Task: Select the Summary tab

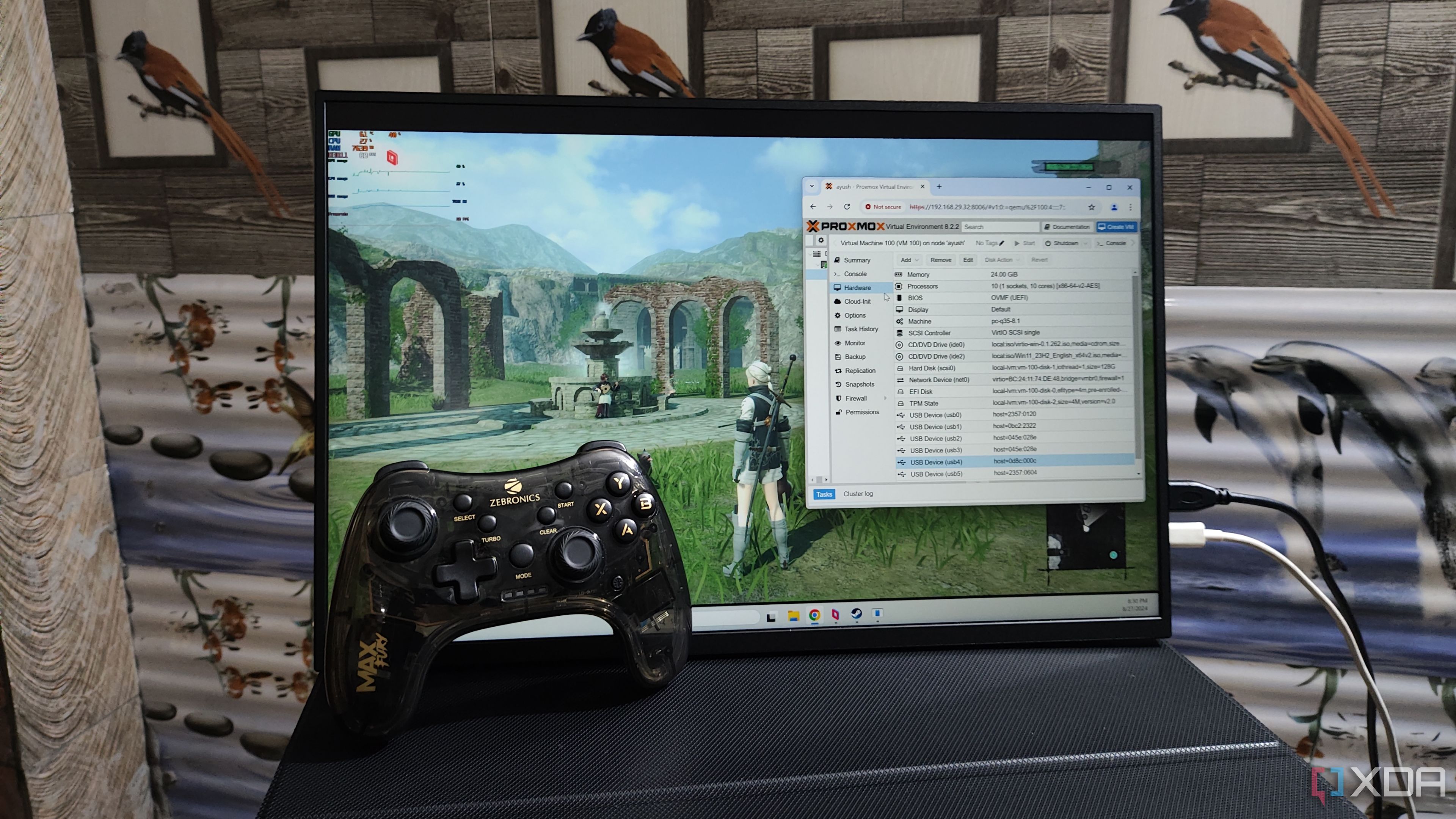Action: coord(859,262)
